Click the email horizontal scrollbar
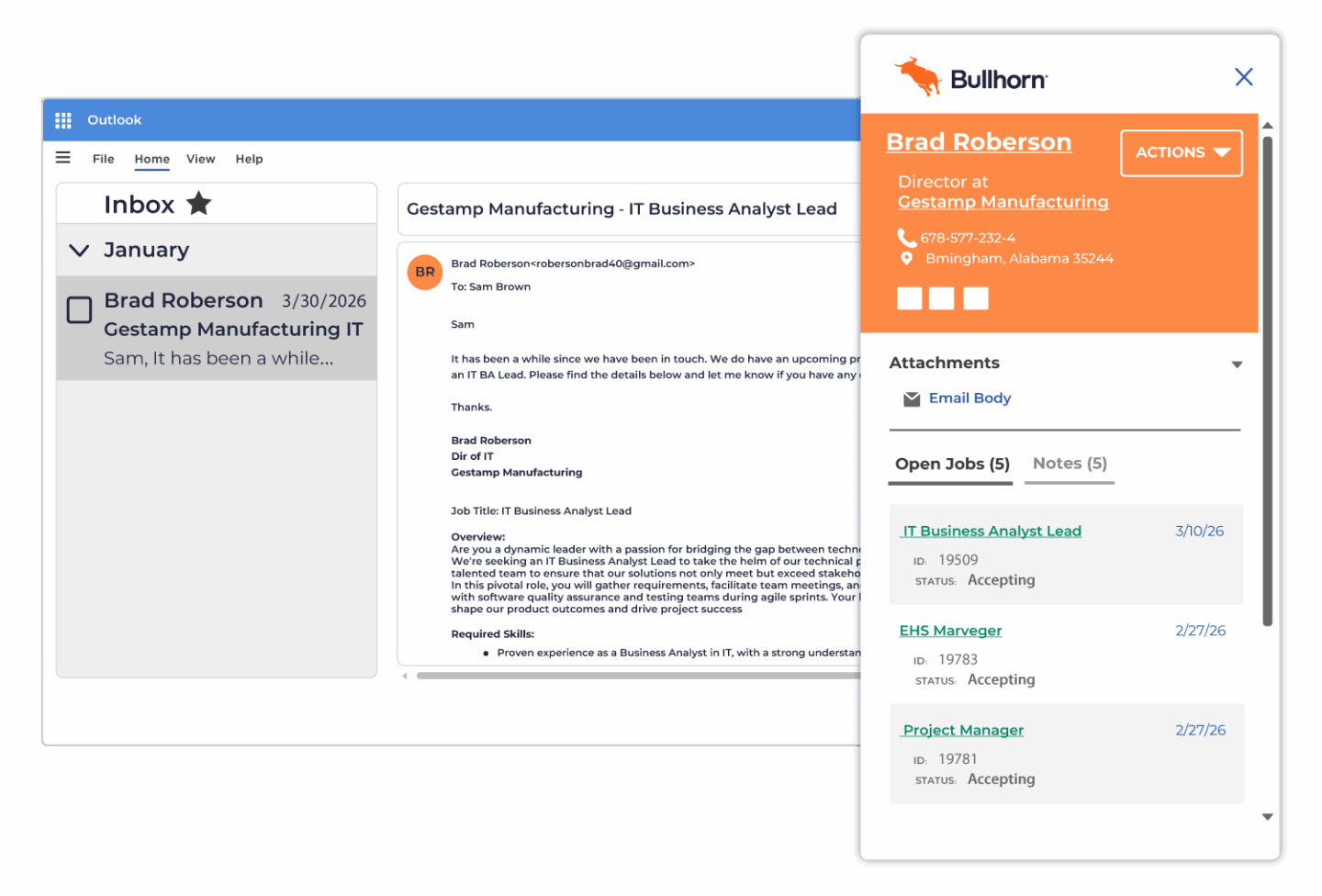 (638, 677)
